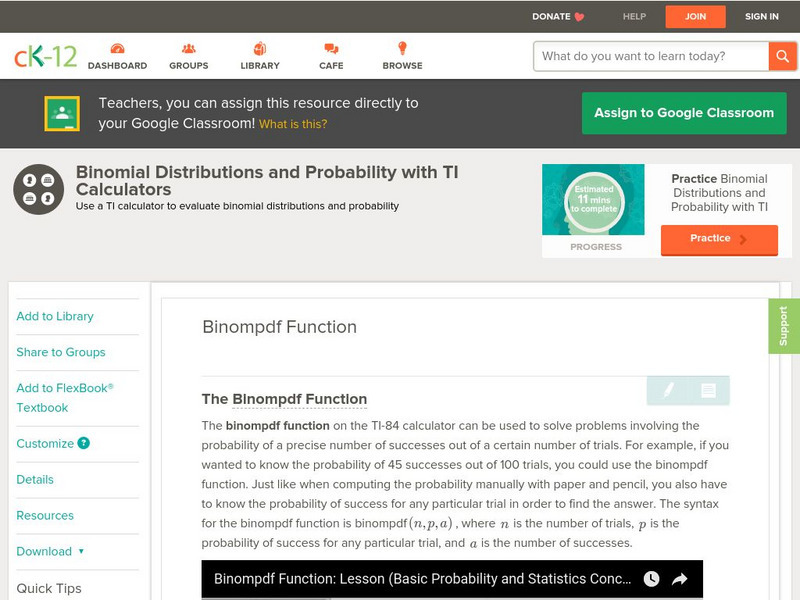Open the Resources link
This screenshot has width=800, height=600.
pyautogui.click(x=45, y=515)
